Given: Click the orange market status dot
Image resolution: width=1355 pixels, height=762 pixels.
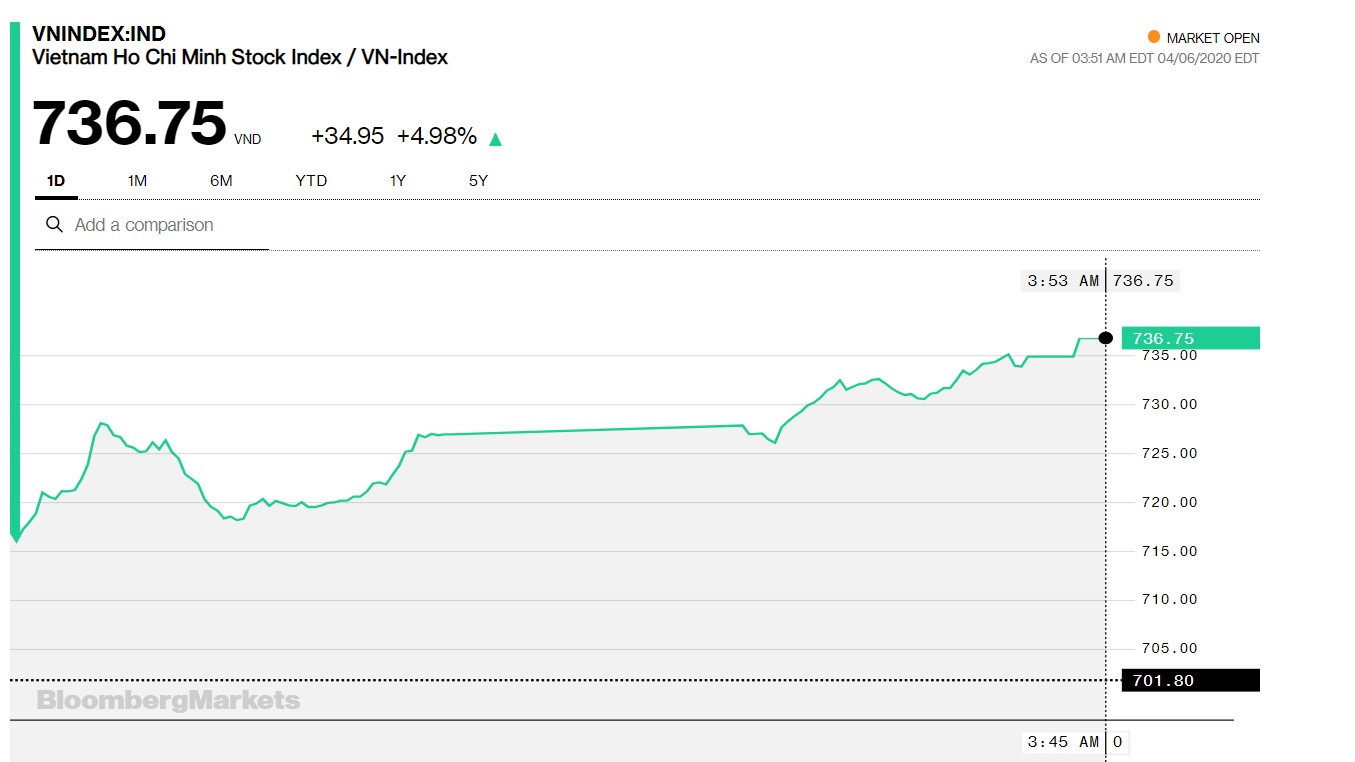Looking at the screenshot, I should pos(1153,37).
